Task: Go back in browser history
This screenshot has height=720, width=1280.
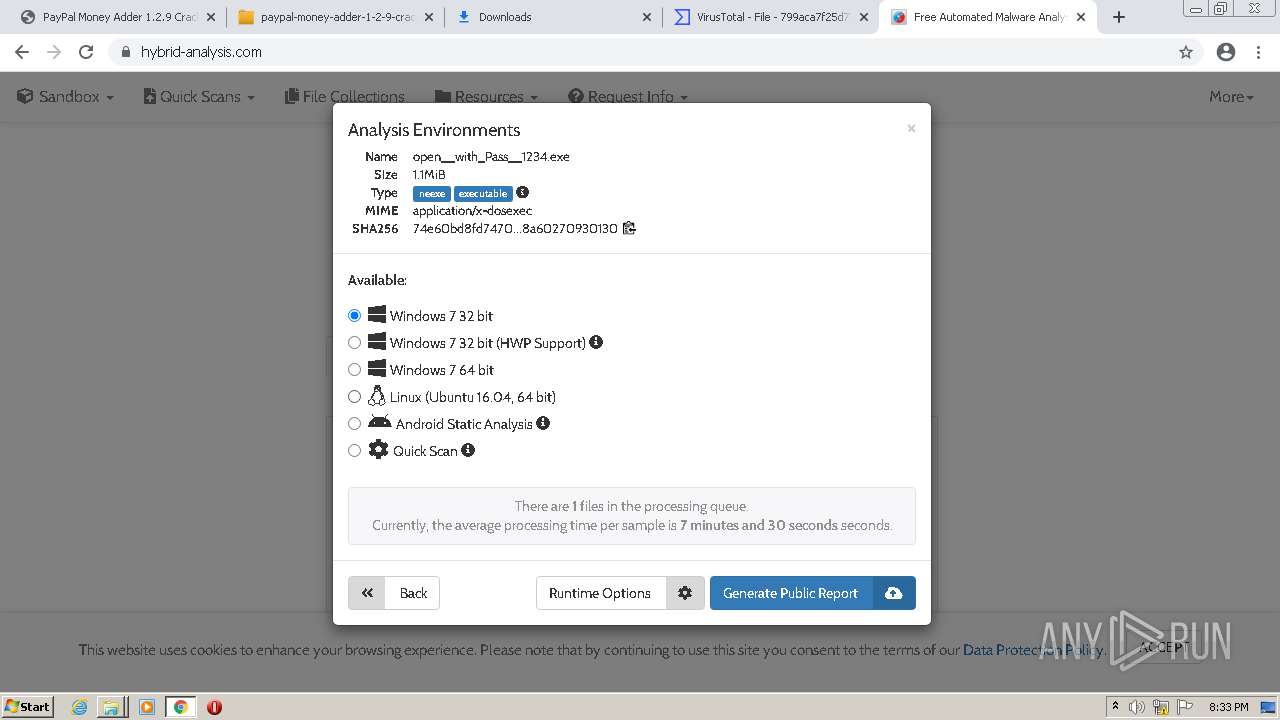Action: [22, 52]
